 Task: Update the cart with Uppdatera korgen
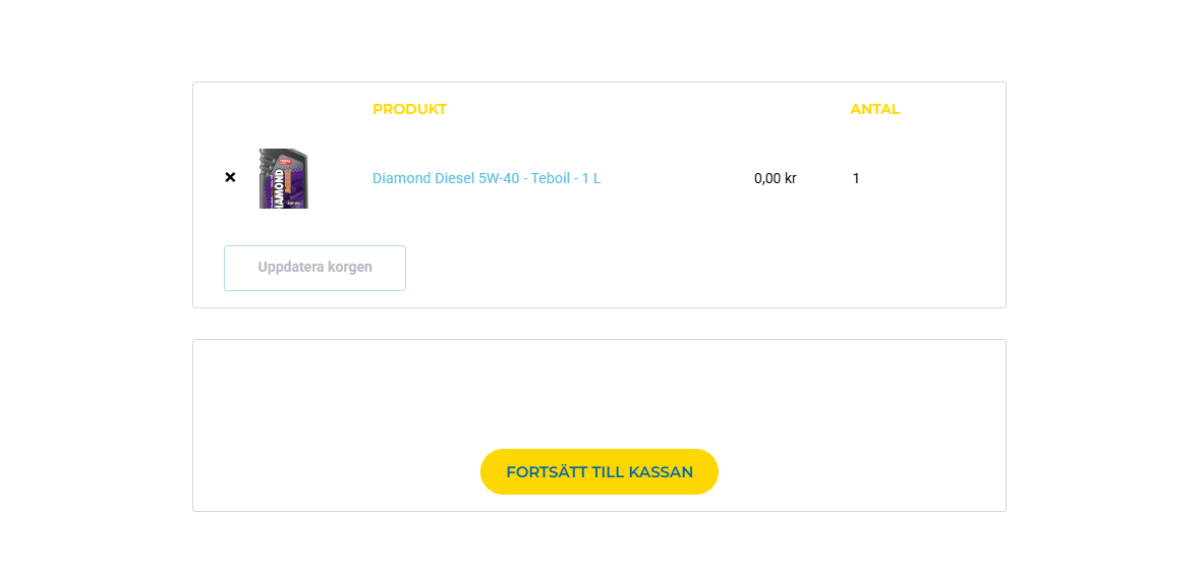pyautogui.click(x=315, y=268)
